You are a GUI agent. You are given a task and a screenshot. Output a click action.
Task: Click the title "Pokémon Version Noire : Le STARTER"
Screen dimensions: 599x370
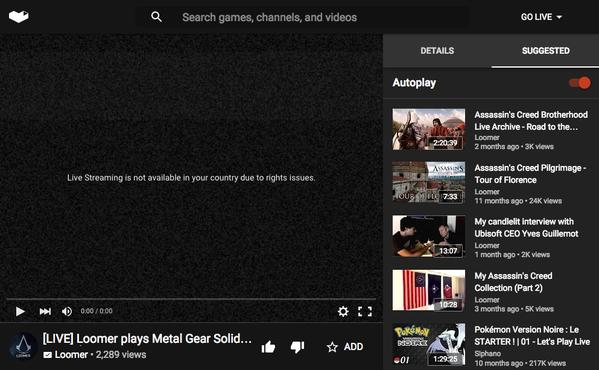(x=532, y=336)
